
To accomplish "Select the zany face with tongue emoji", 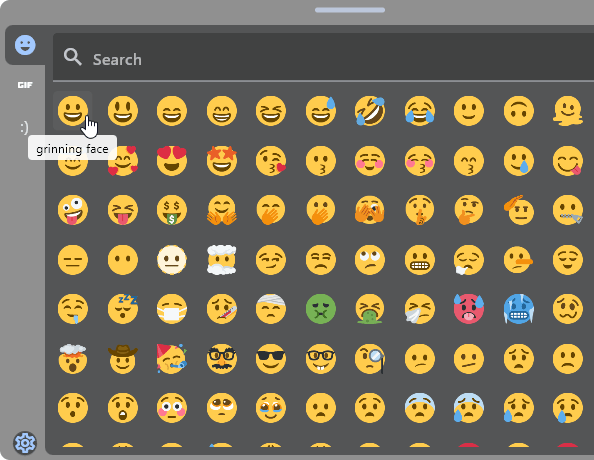I will 73,210.
